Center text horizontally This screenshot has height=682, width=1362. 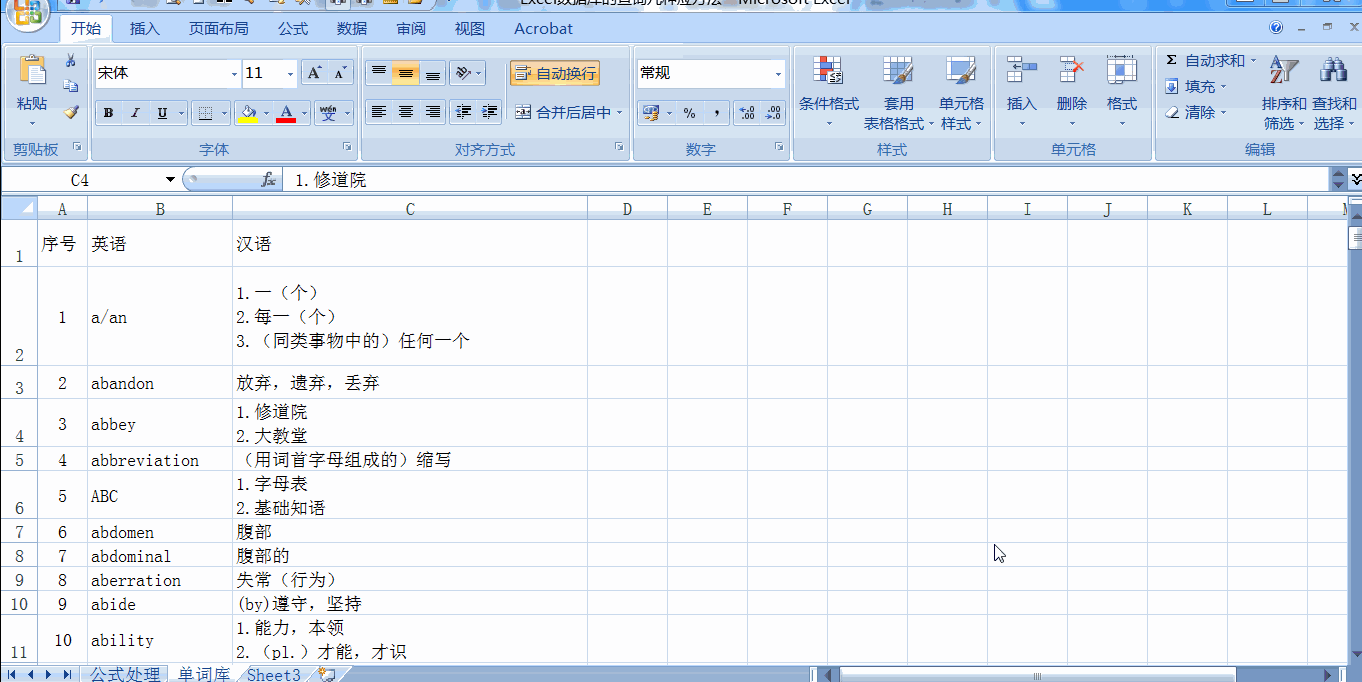point(405,112)
